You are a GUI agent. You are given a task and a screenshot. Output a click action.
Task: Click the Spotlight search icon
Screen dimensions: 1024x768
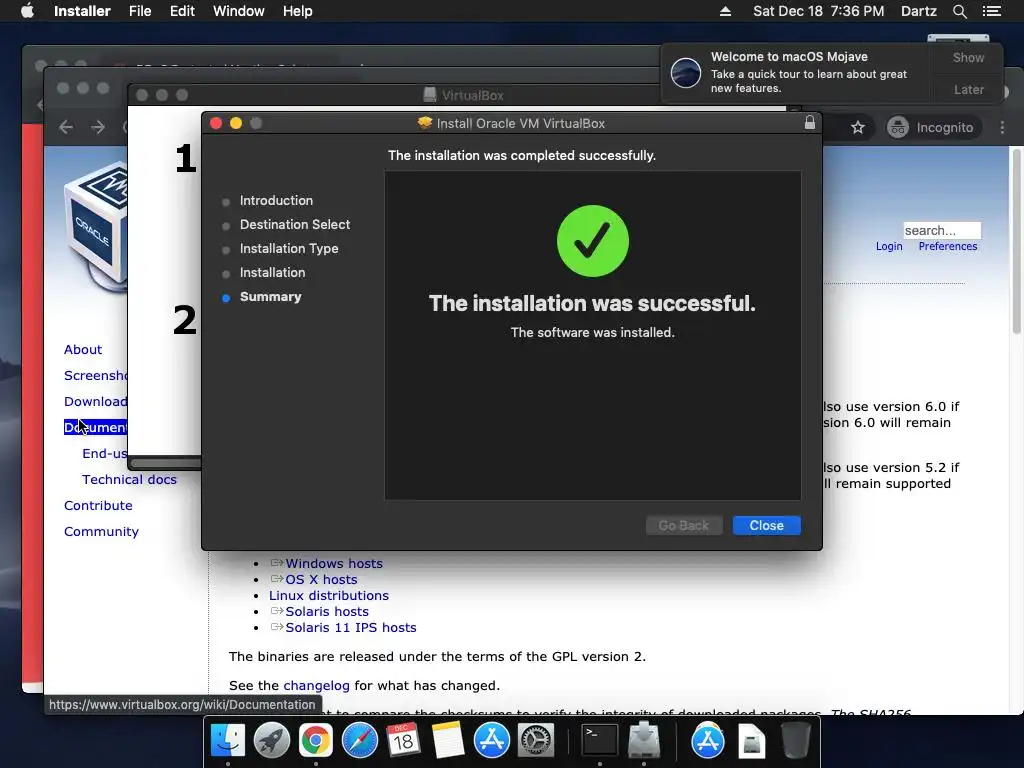click(x=959, y=11)
